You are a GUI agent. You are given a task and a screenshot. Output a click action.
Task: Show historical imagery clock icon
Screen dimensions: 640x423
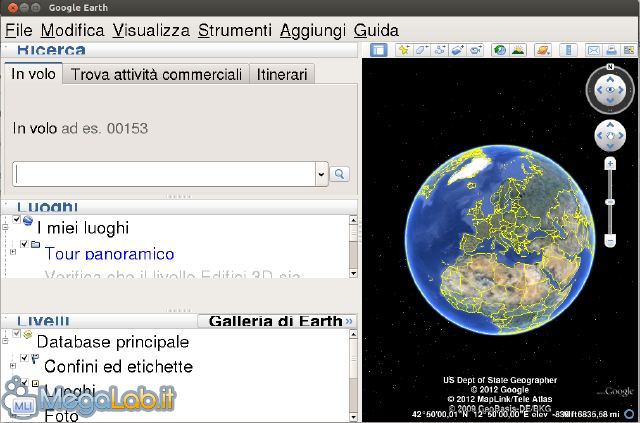click(x=500, y=50)
